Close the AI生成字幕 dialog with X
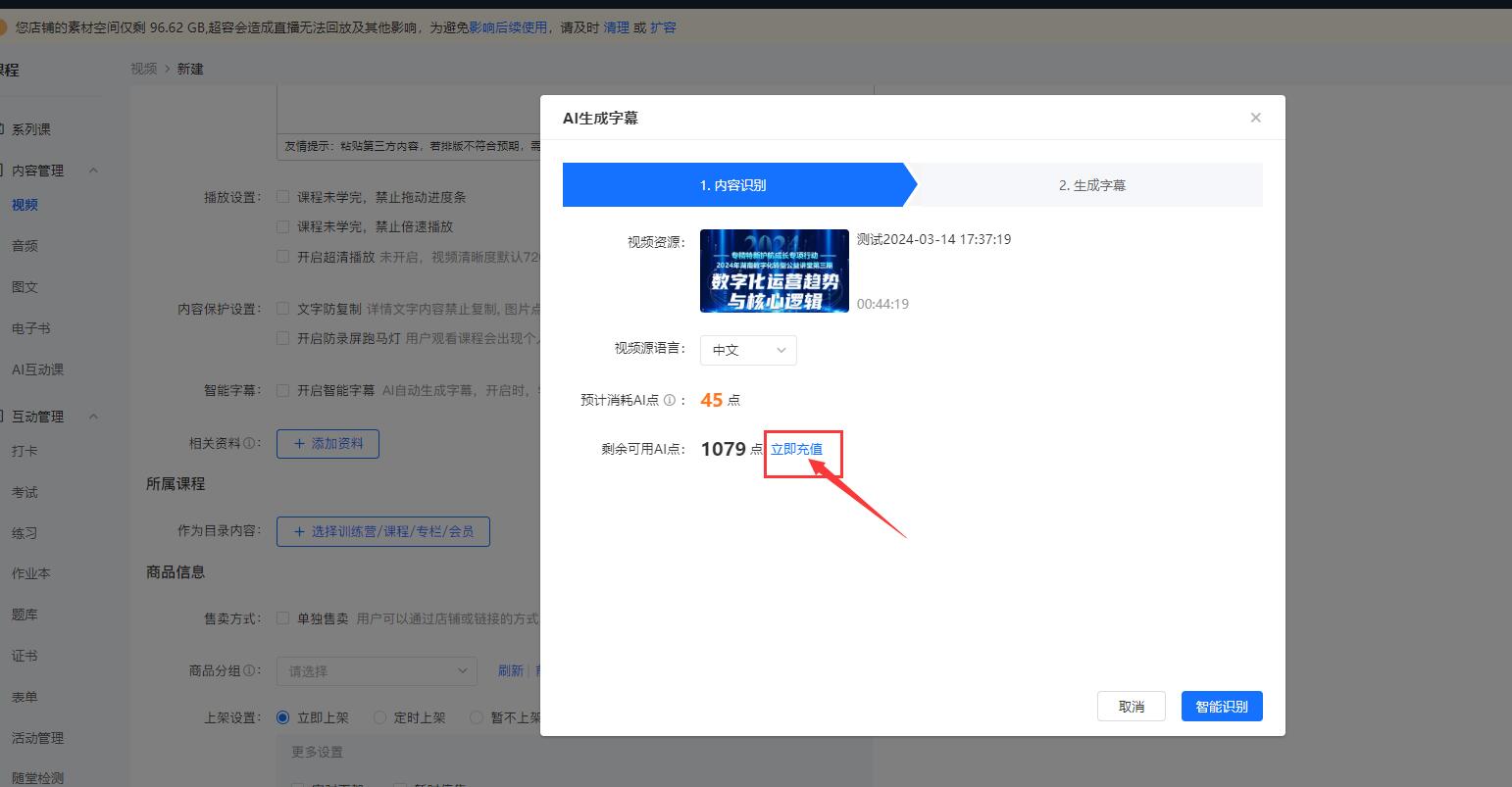Screen dimensions: 1512x787 pos(1255,118)
